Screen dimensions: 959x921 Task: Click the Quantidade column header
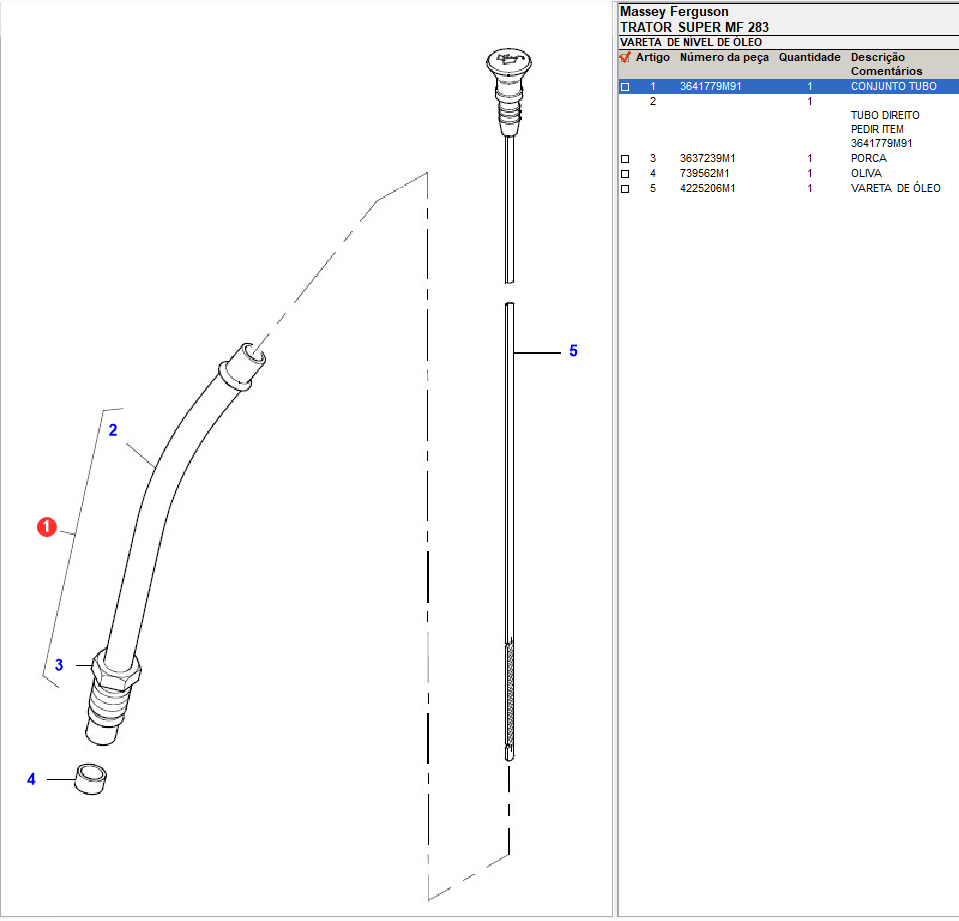[x=809, y=58]
